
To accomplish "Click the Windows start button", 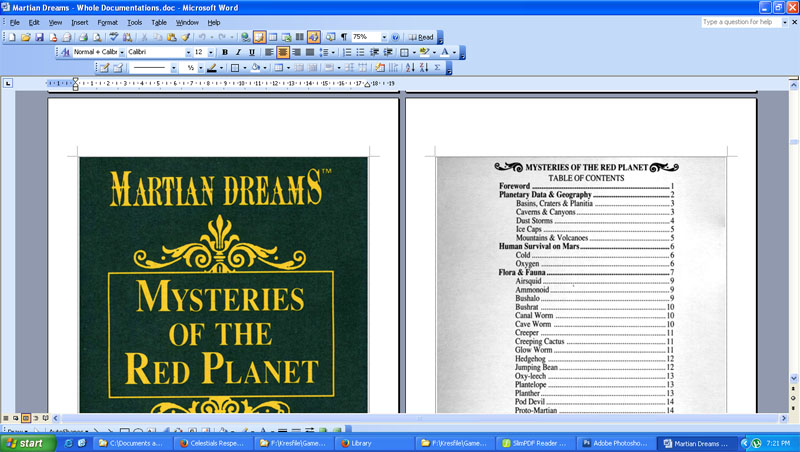I will coord(28,443).
